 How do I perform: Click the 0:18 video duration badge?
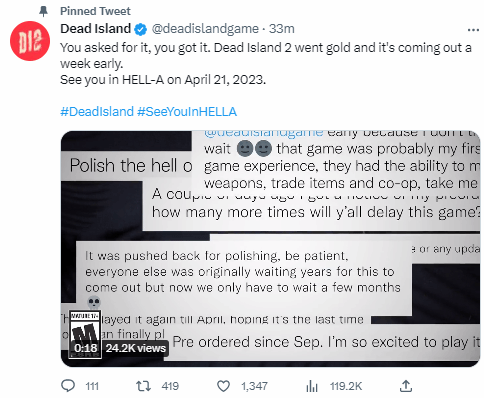coord(86,348)
